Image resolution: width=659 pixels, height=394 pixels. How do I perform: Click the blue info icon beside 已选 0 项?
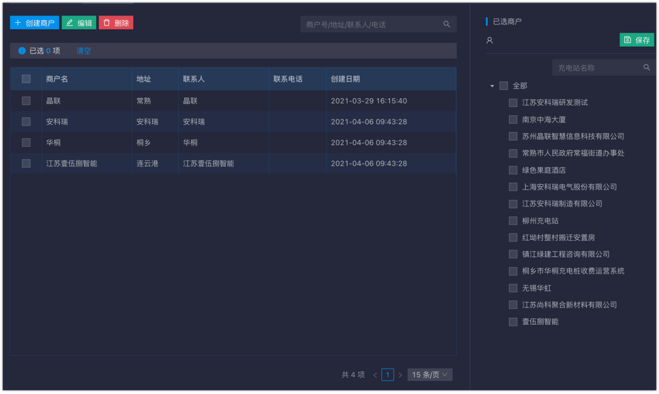point(22,50)
